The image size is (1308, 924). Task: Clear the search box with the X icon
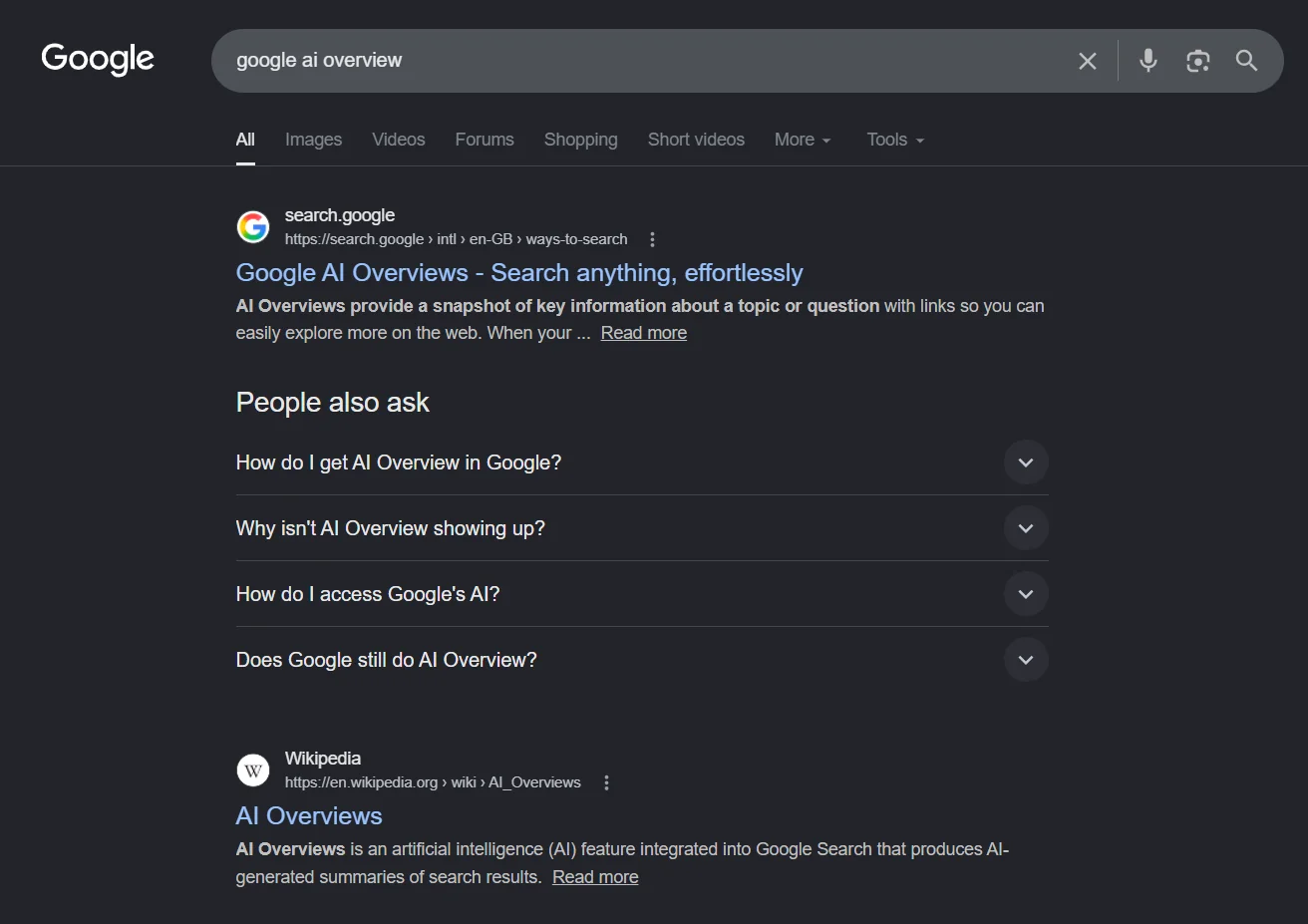click(x=1088, y=61)
